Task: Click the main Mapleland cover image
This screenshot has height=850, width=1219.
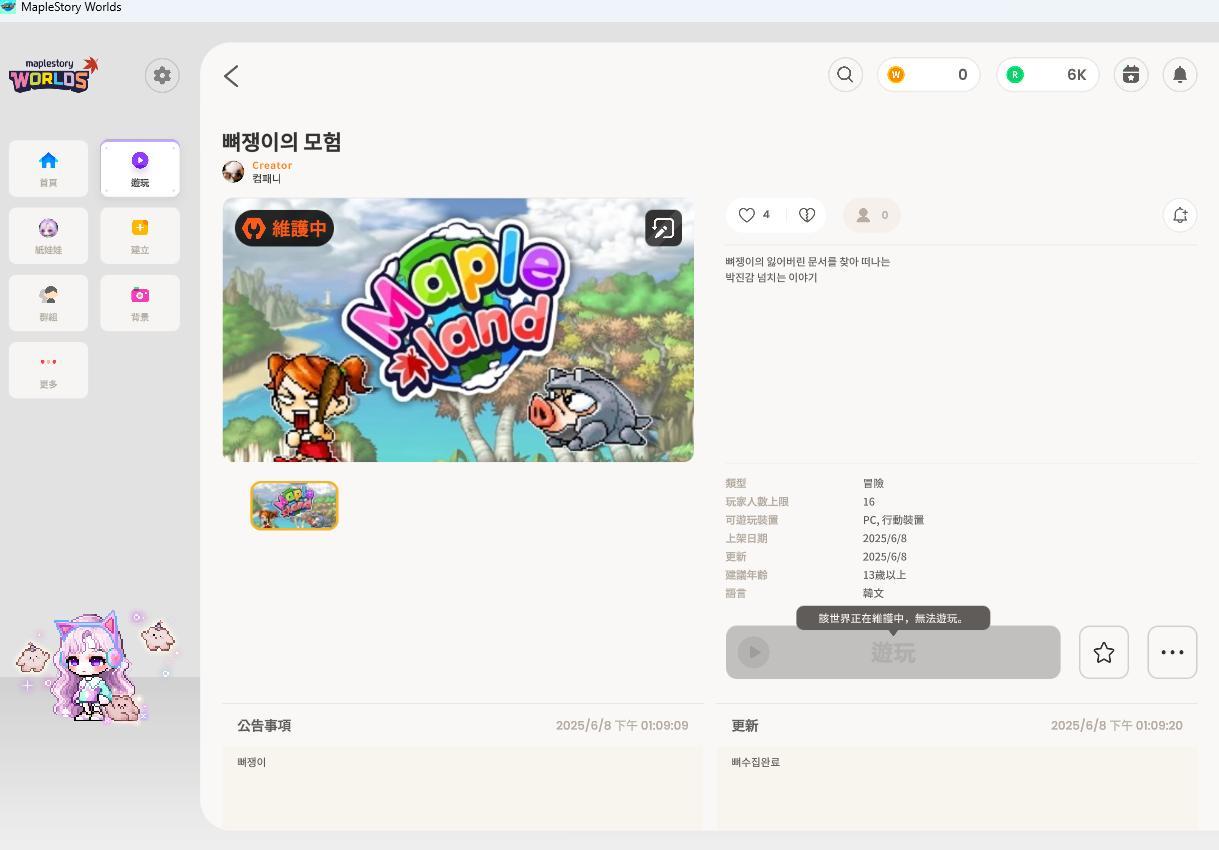Action: pos(458,330)
